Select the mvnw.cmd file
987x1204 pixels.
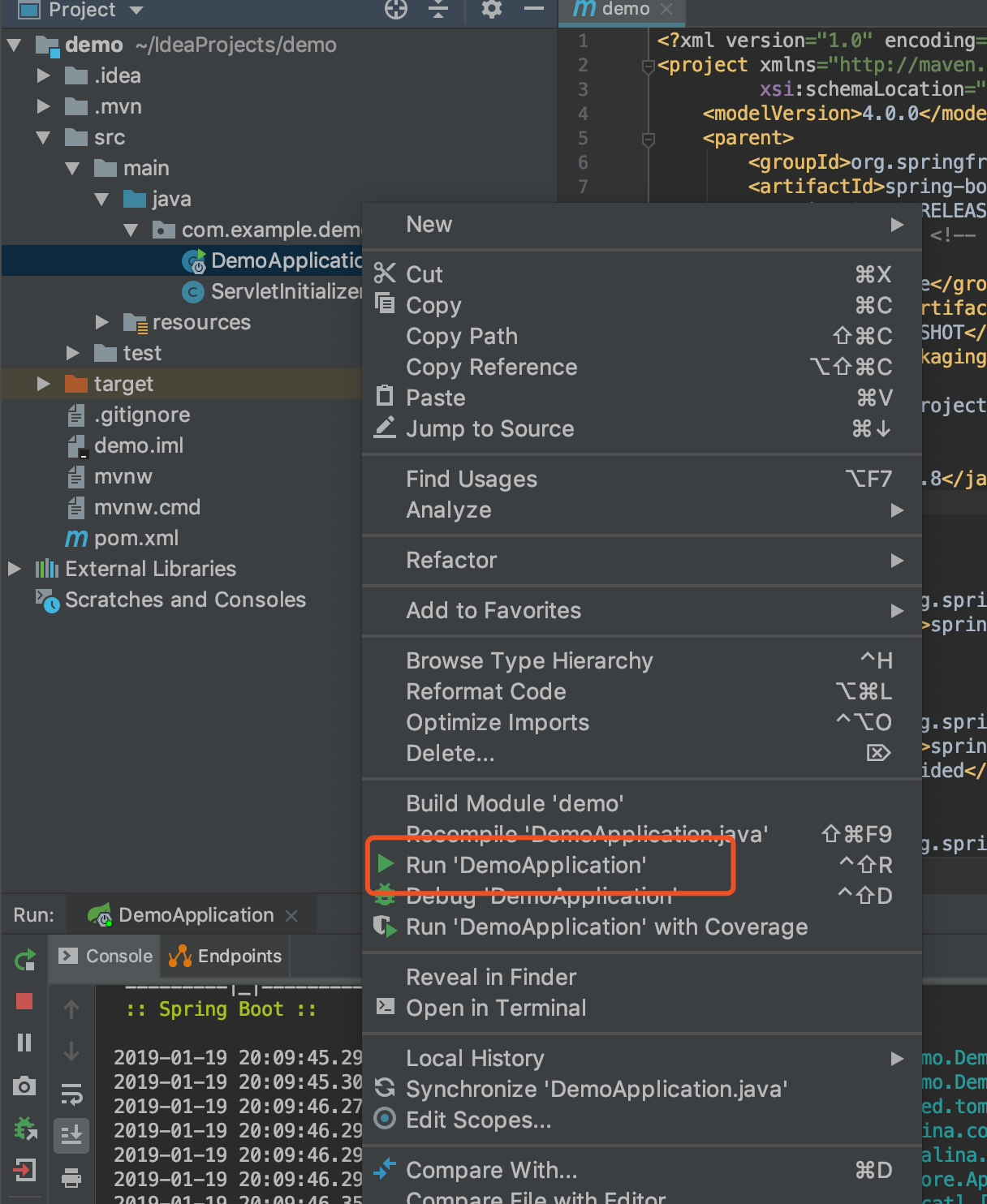134,507
